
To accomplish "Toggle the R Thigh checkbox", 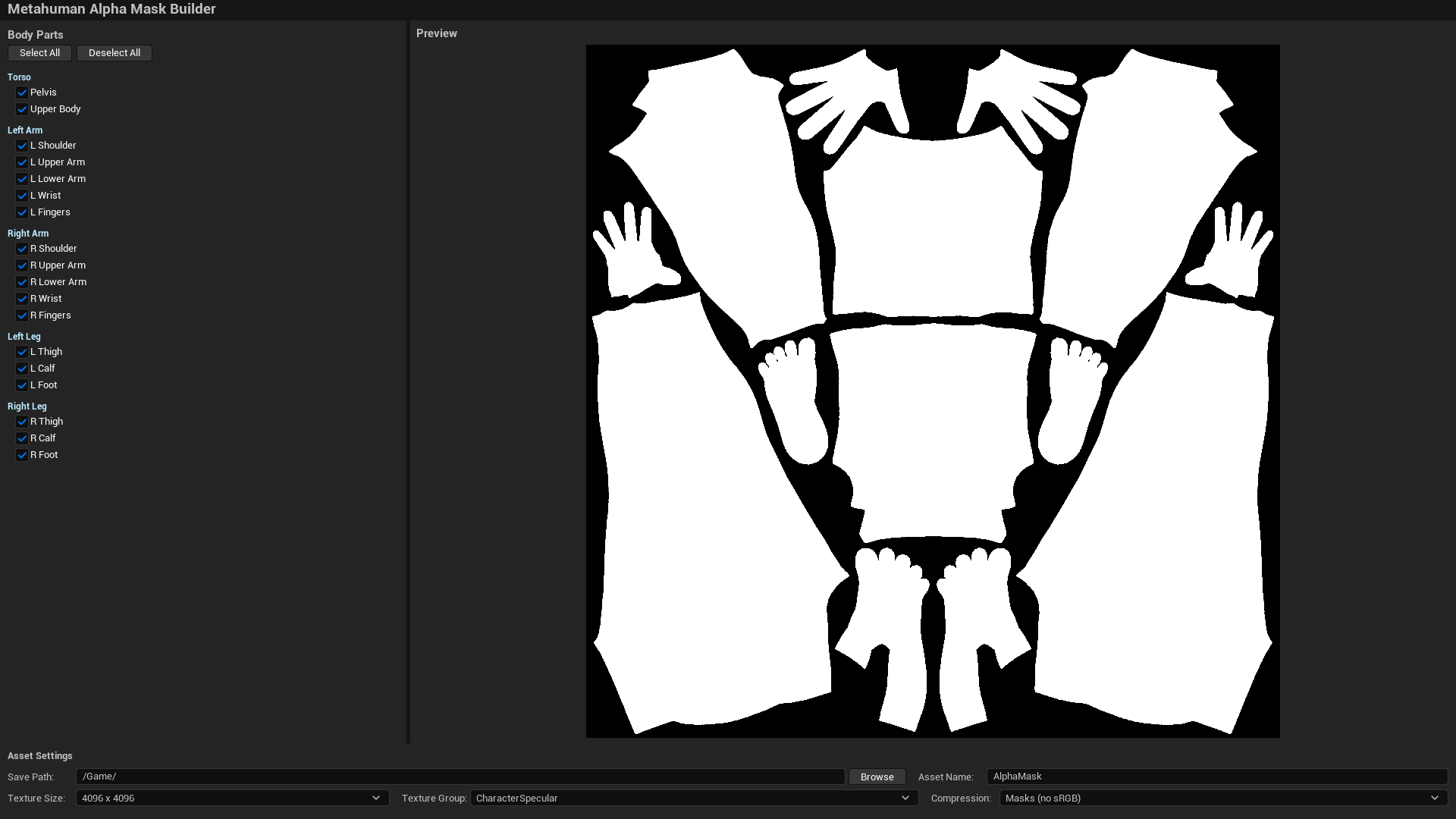I will pyautogui.click(x=22, y=422).
